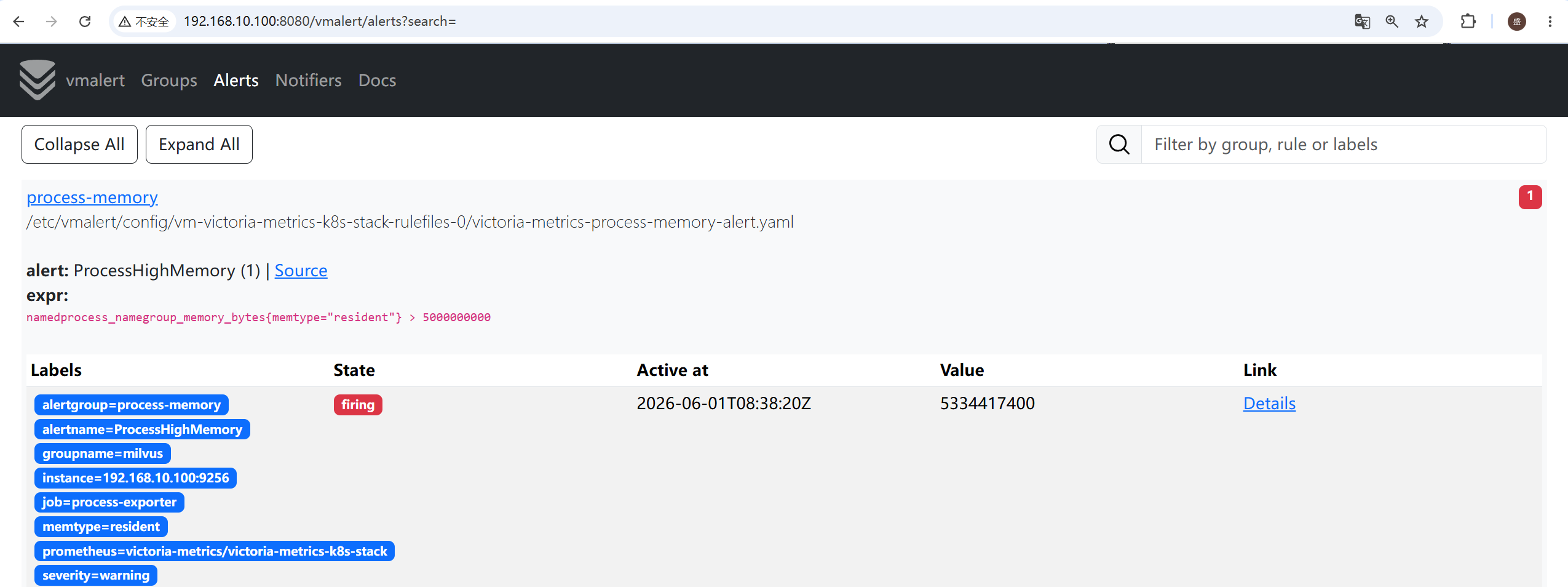This screenshot has height=587, width=1568.
Task: Click the alert name ProcessHighMemory (1)
Action: click(167, 271)
